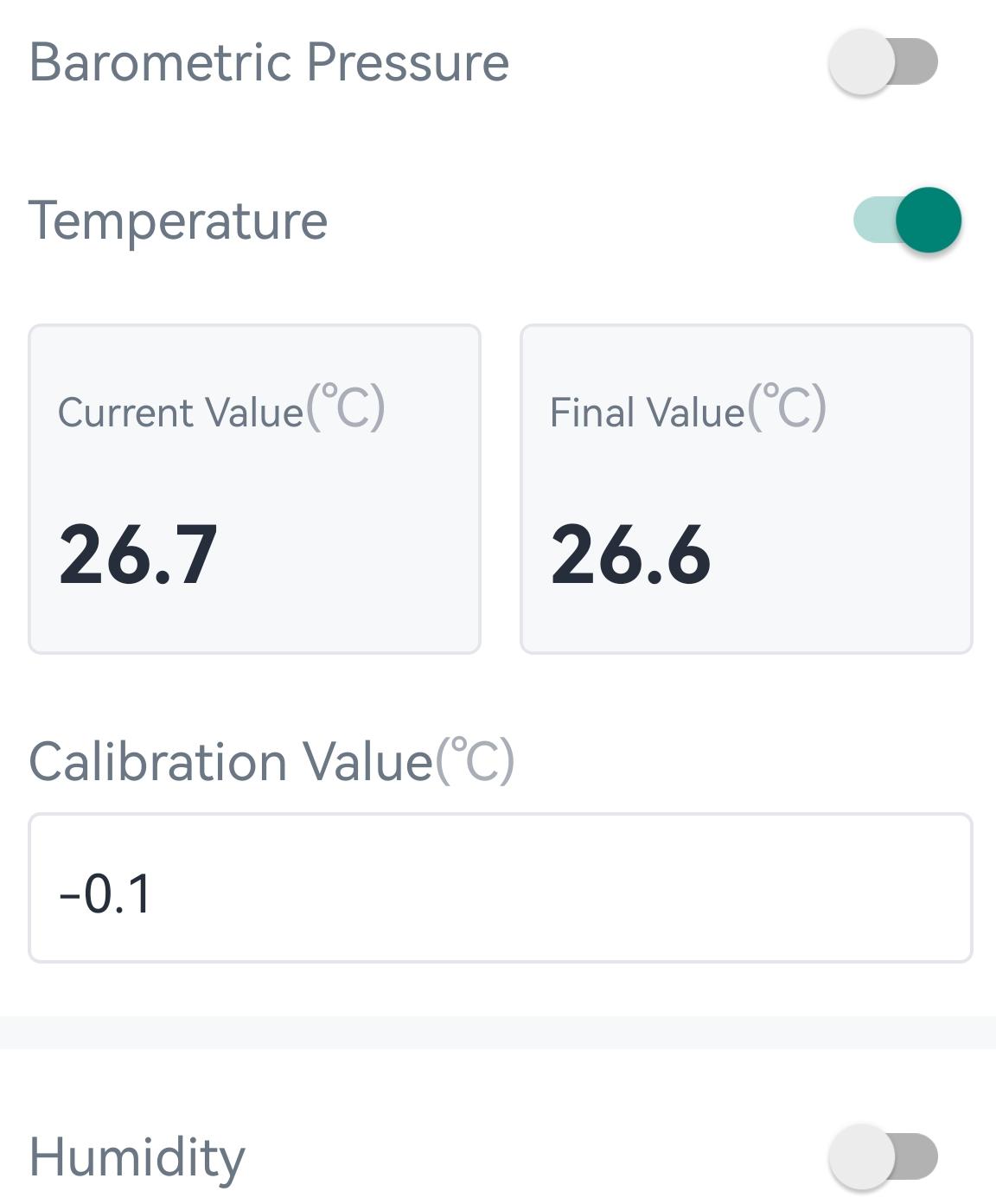Click the Barometric Pressure label

click(269, 62)
